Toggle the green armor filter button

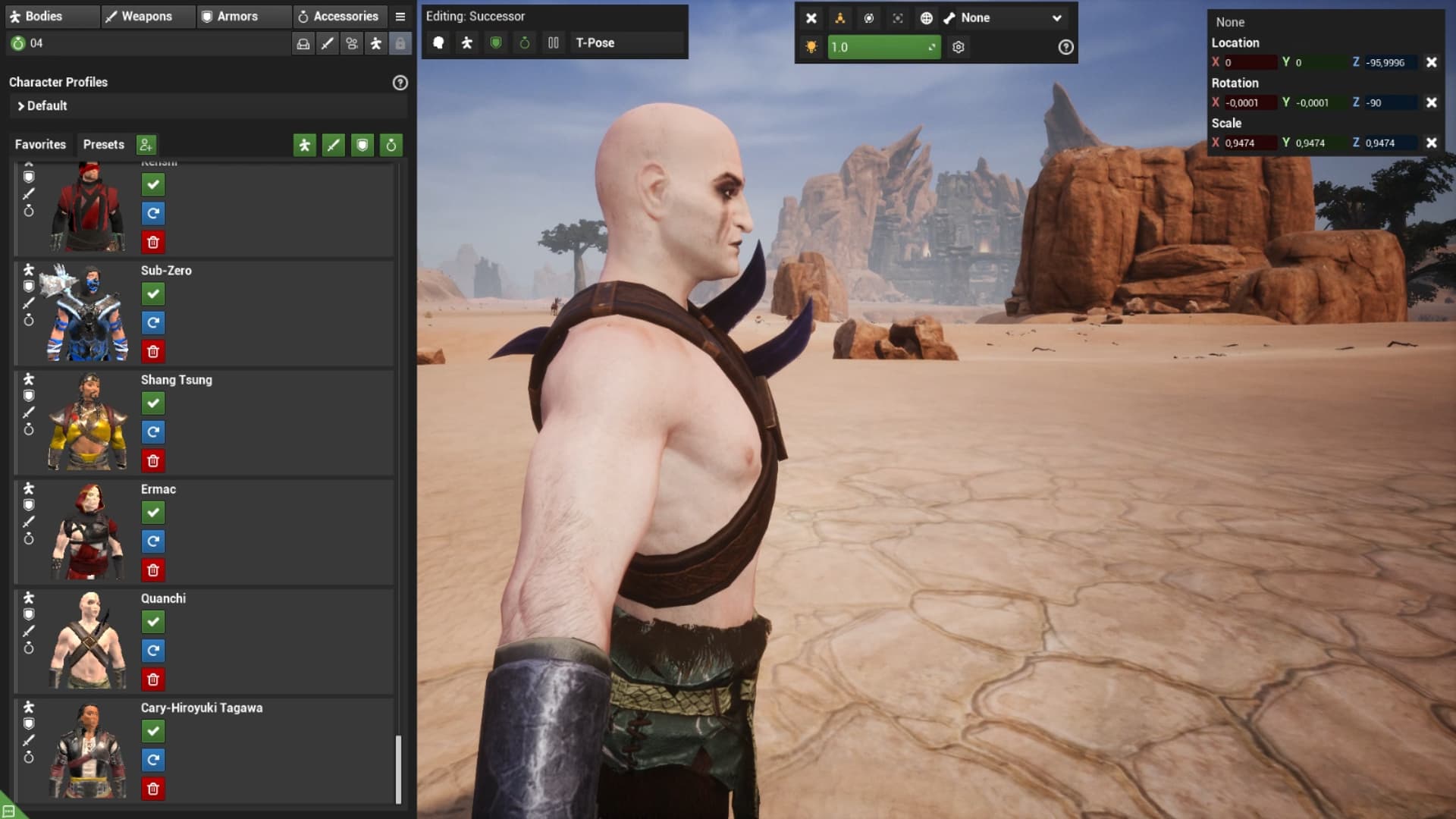click(362, 145)
